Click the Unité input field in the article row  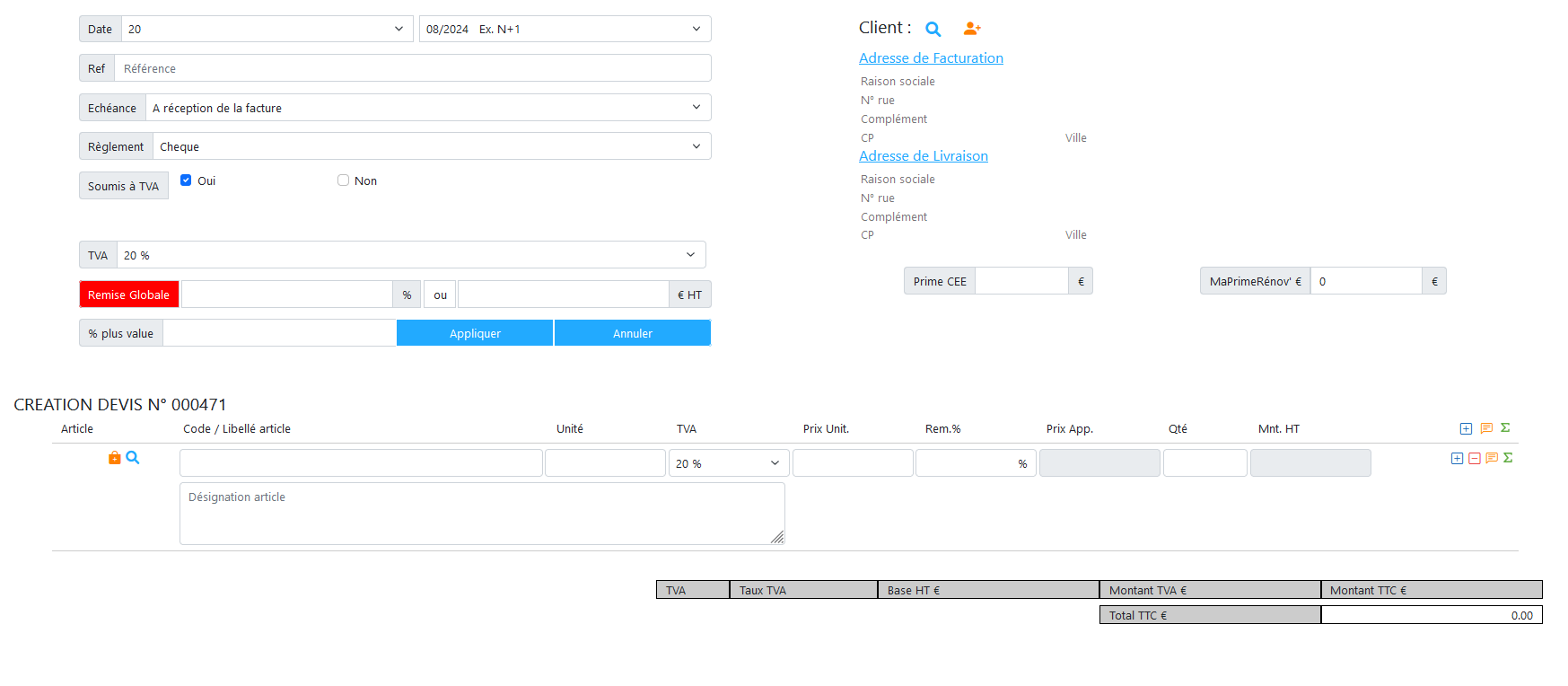605,463
